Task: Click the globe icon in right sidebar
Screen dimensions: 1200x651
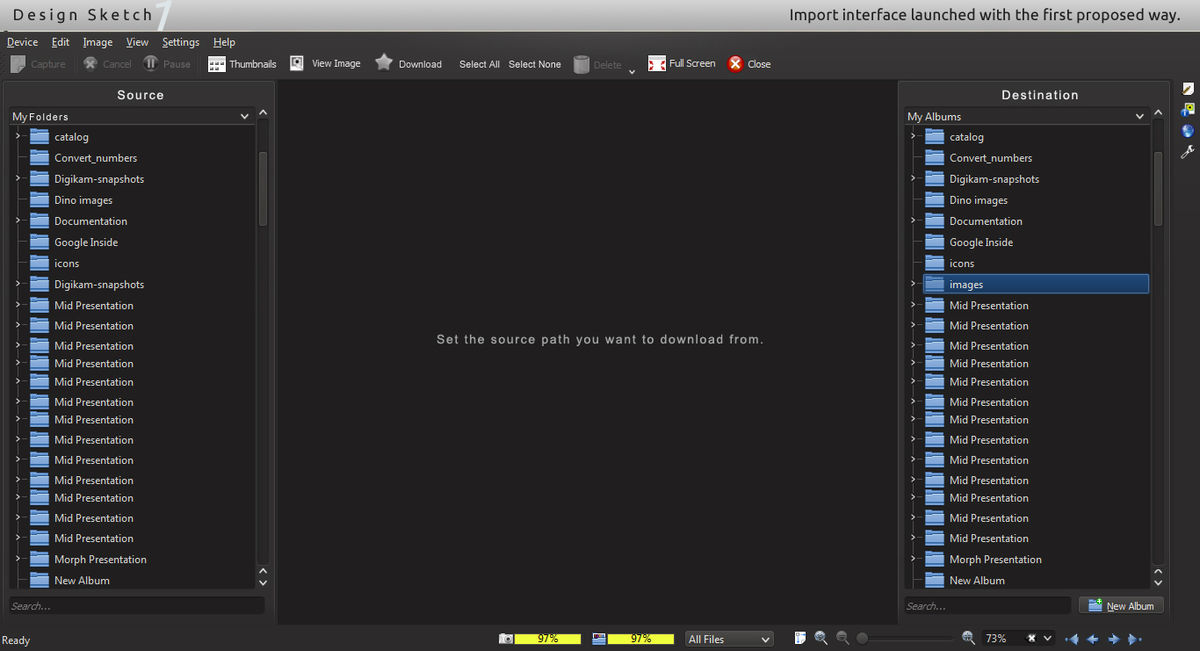Action: 1188,131
